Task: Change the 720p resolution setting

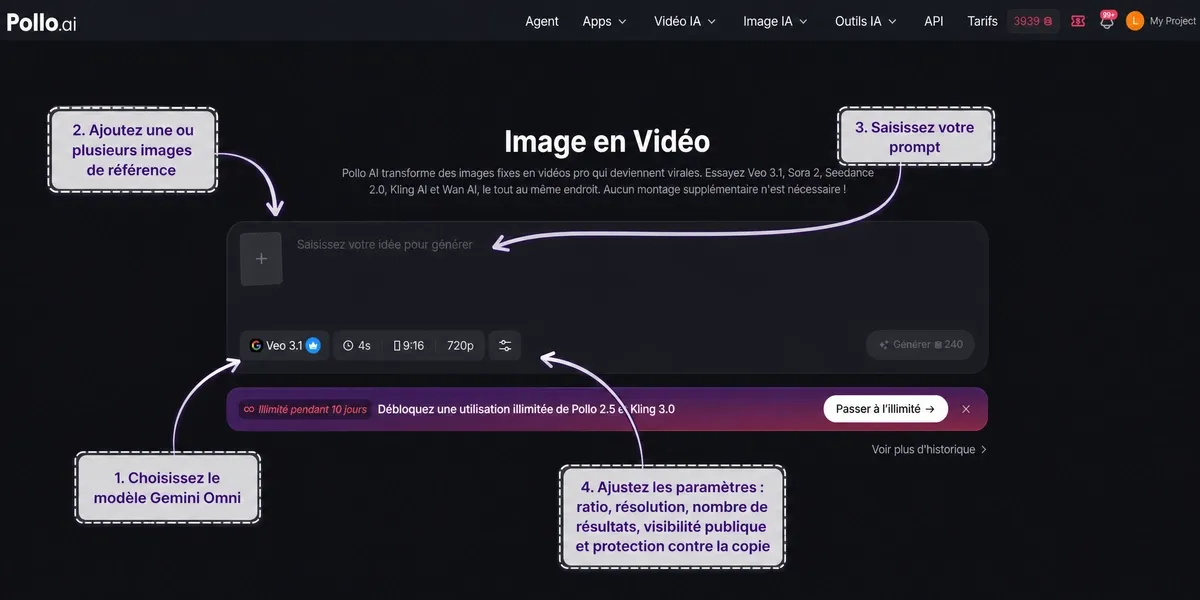Action: point(460,345)
